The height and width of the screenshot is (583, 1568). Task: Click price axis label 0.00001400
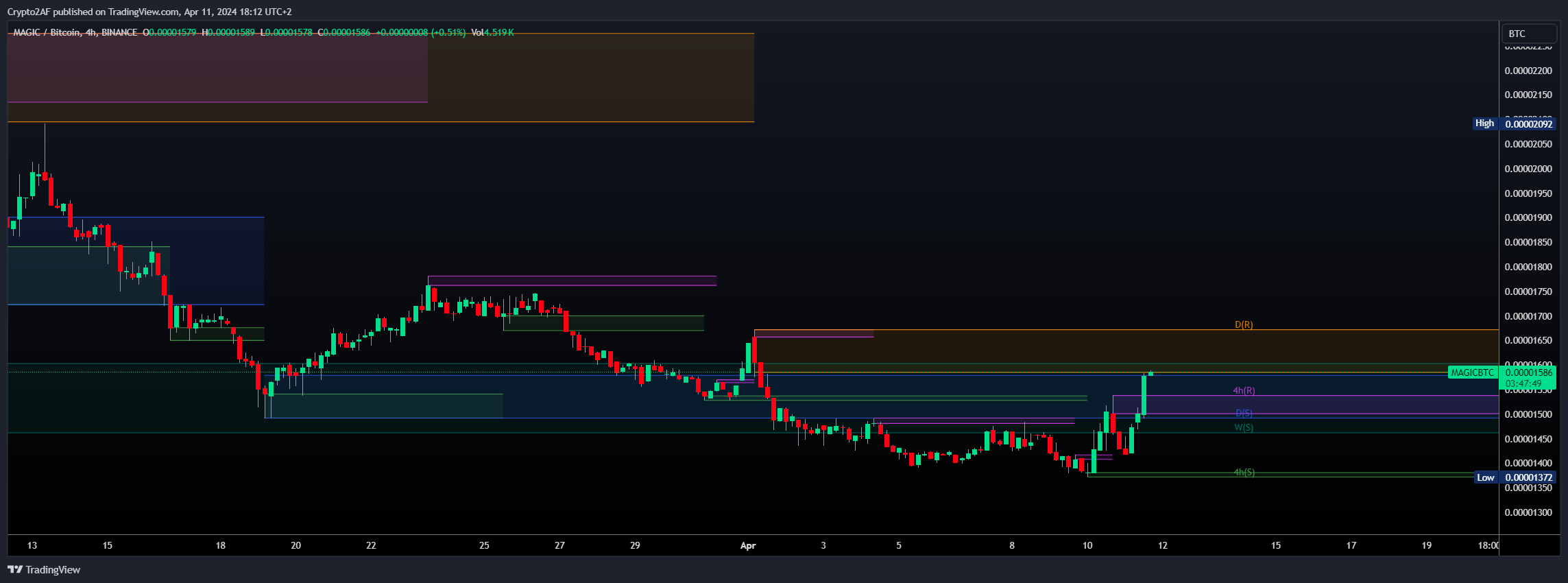[1528, 463]
